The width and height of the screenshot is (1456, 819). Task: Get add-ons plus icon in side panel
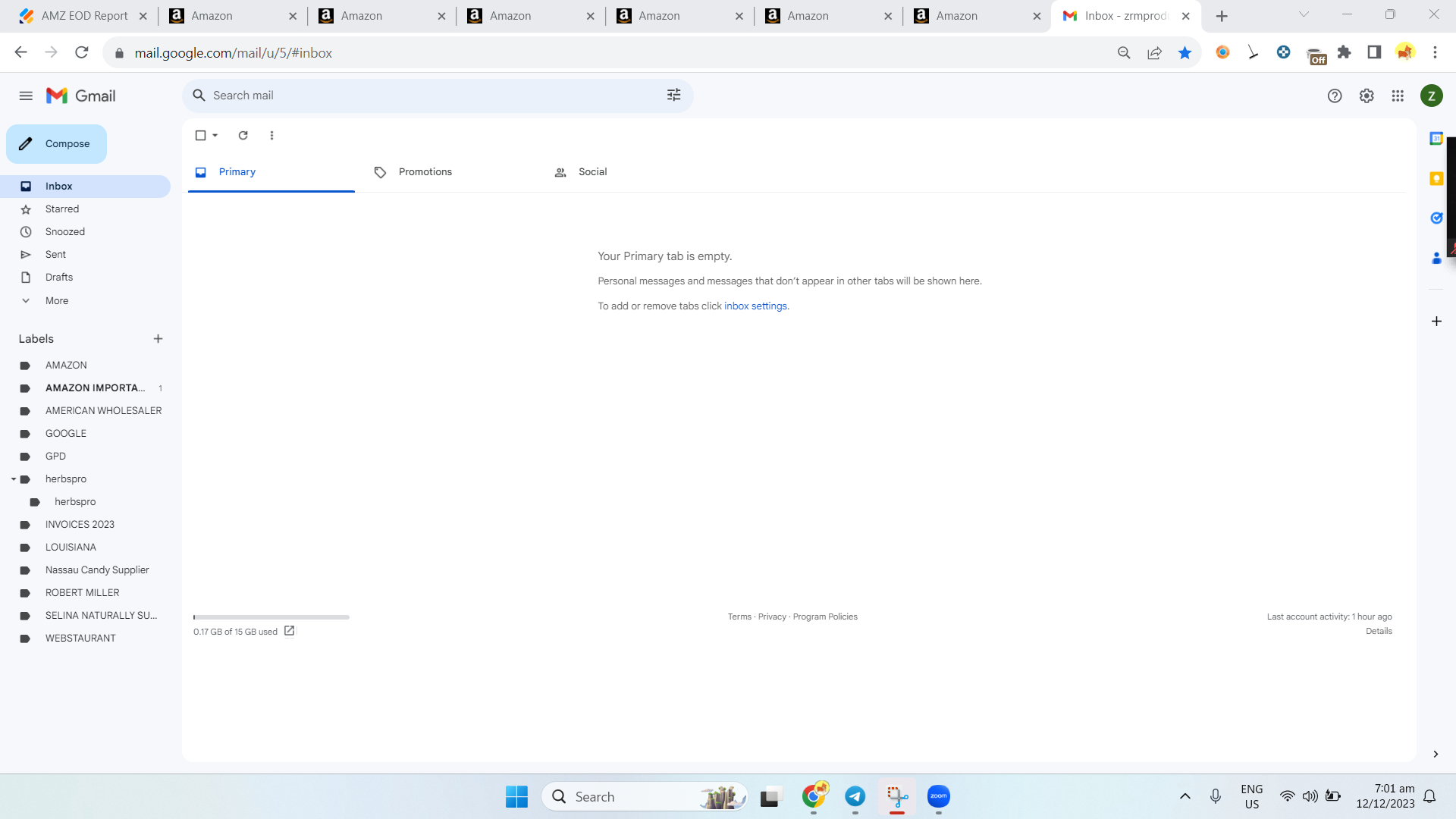point(1436,321)
